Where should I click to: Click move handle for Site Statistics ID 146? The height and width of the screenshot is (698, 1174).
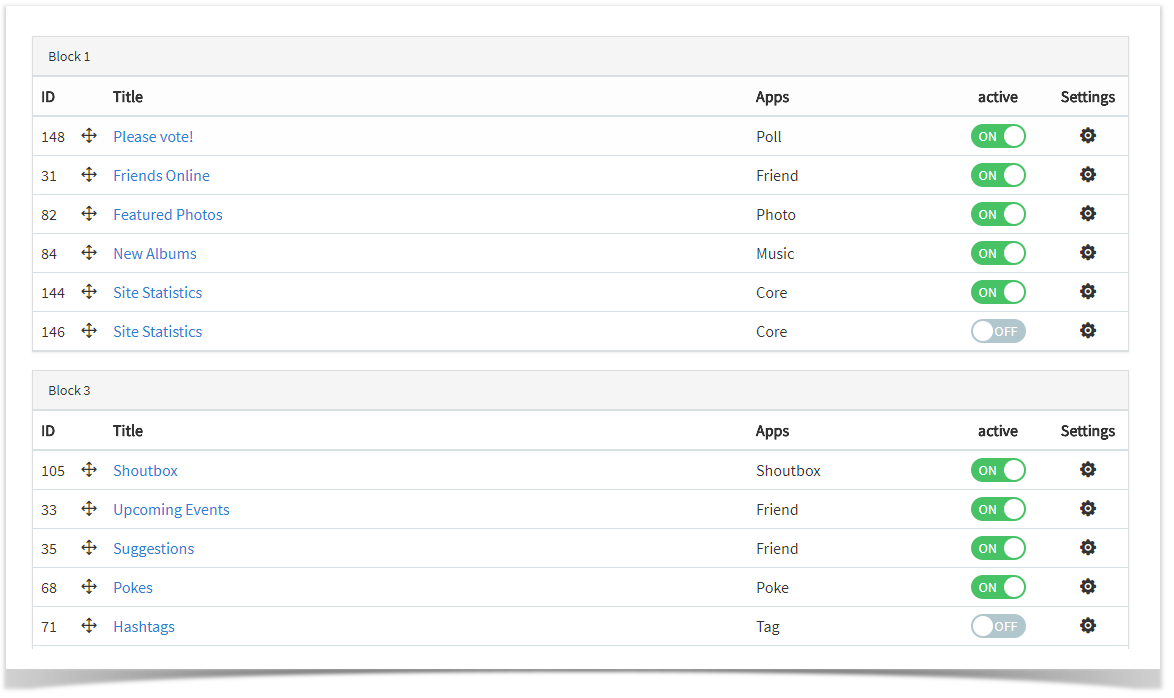pos(89,330)
